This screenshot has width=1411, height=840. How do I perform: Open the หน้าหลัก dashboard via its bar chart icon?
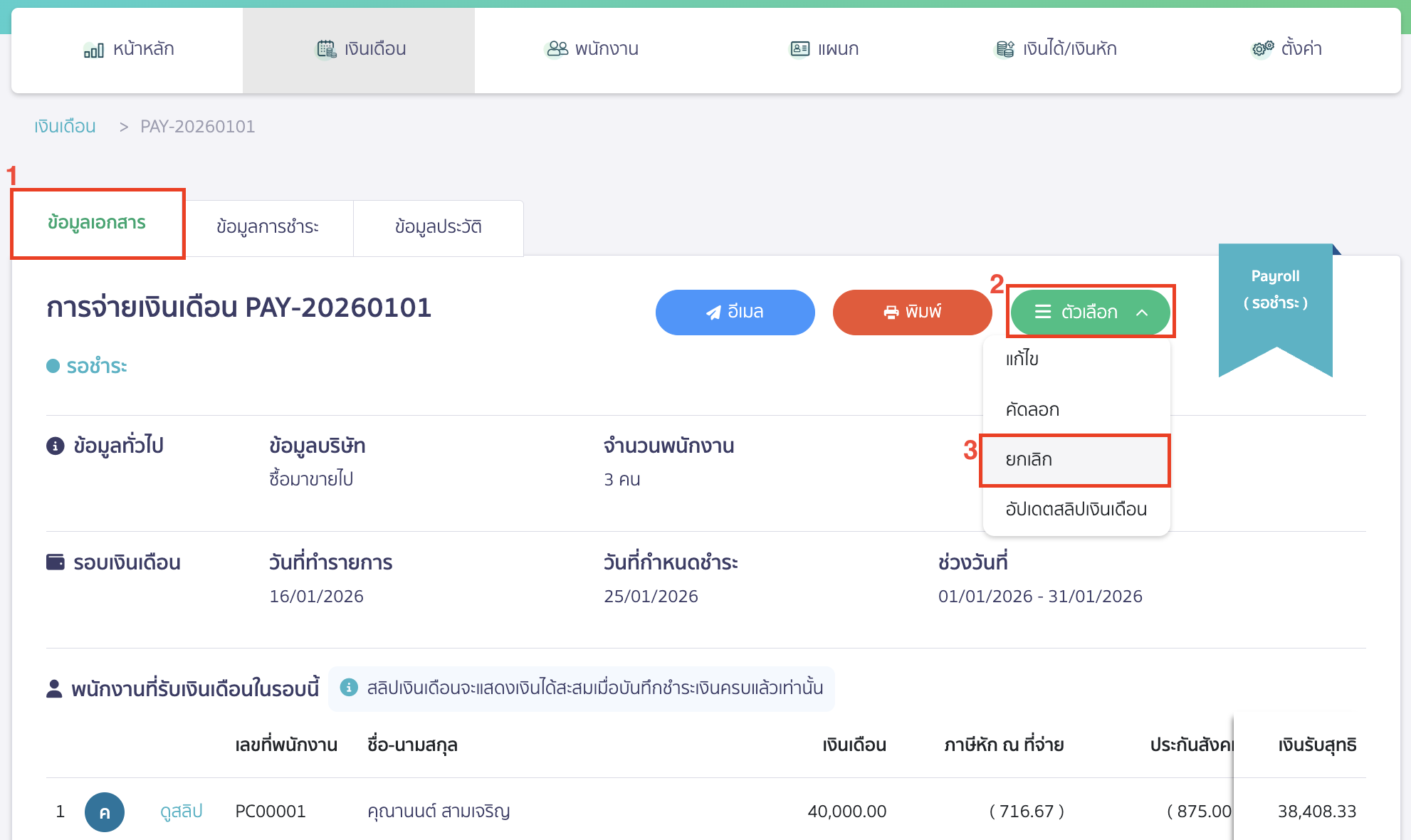tap(93, 49)
